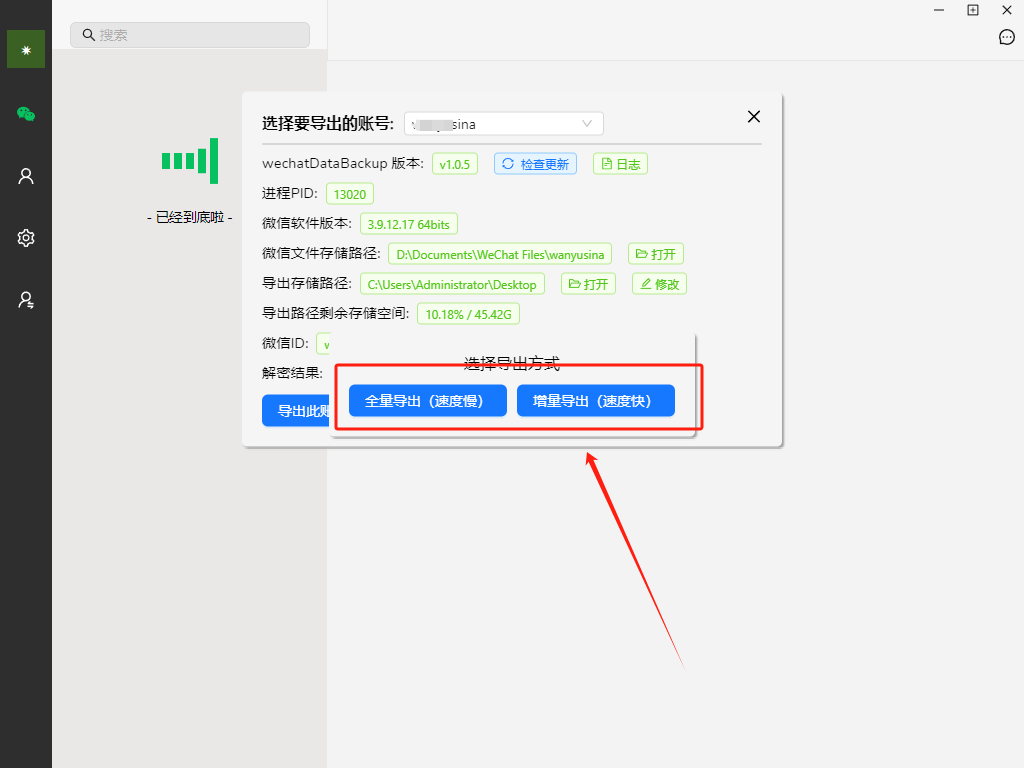The height and width of the screenshot is (768, 1024).
Task: Choose 全量导出 (速度慢) full export
Action: point(428,400)
